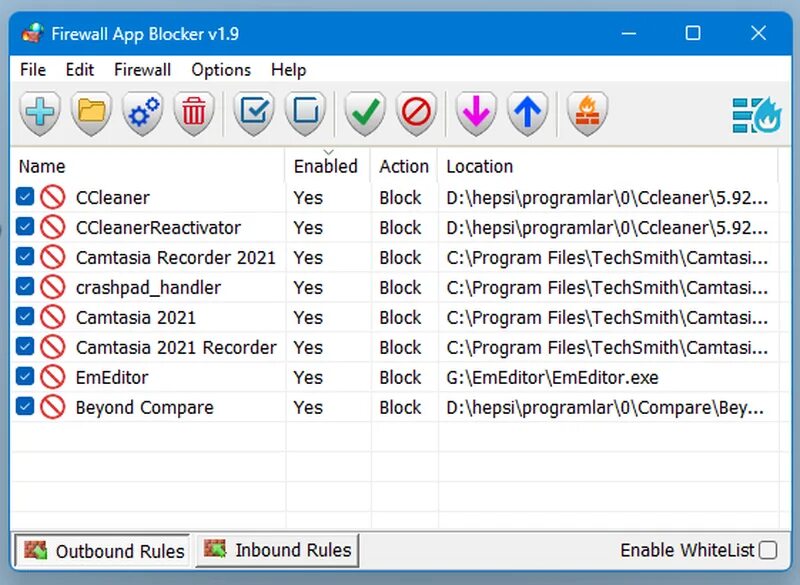Select the Beyond Compare rule name
This screenshot has height=585, width=800.
[145, 408]
